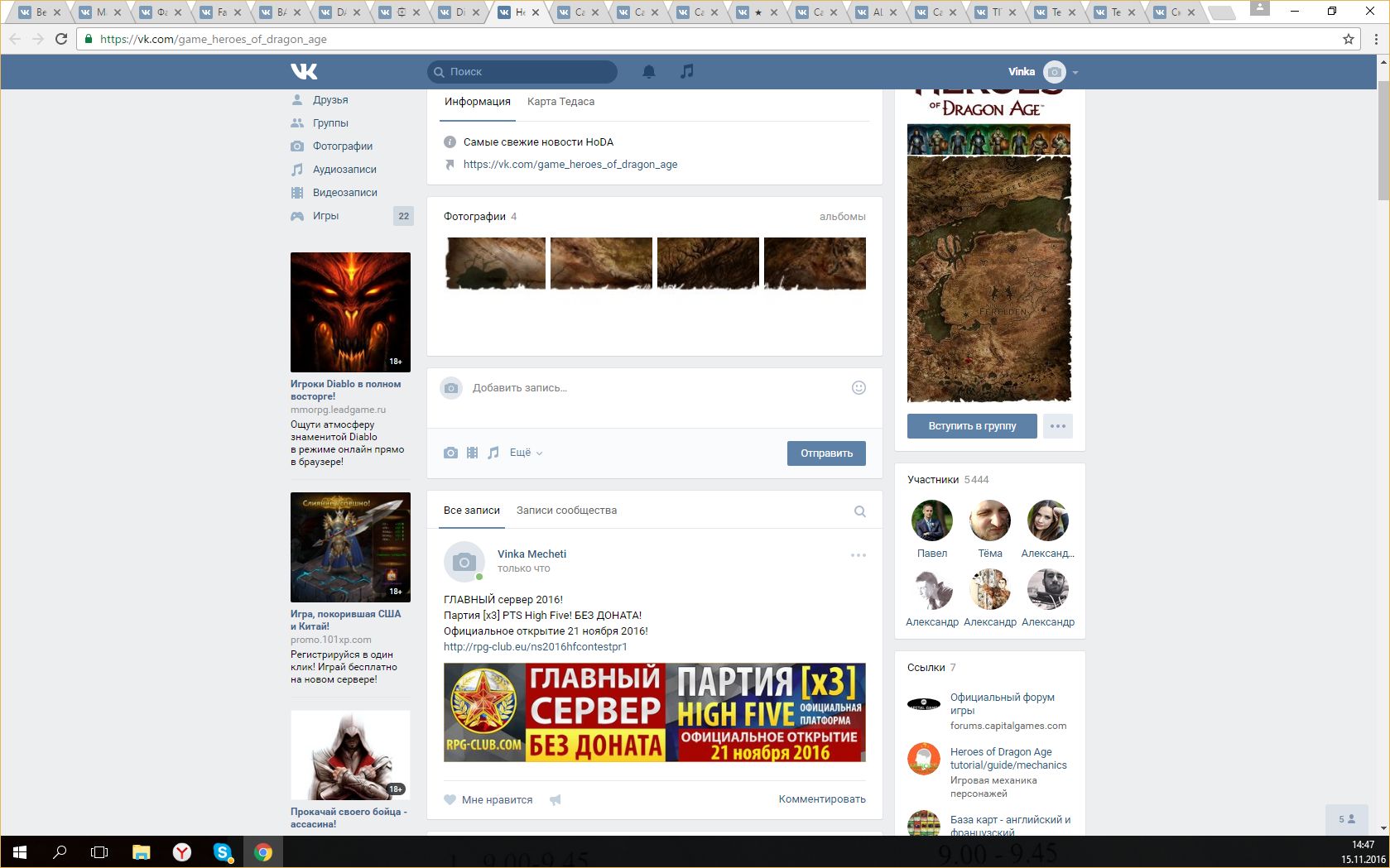The width and height of the screenshot is (1390, 868).
Task: Click the Группы sidebar icon
Action: (297, 123)
